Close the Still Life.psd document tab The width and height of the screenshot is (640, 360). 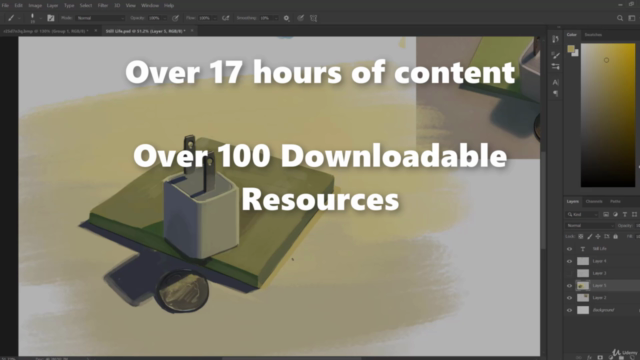192,31
